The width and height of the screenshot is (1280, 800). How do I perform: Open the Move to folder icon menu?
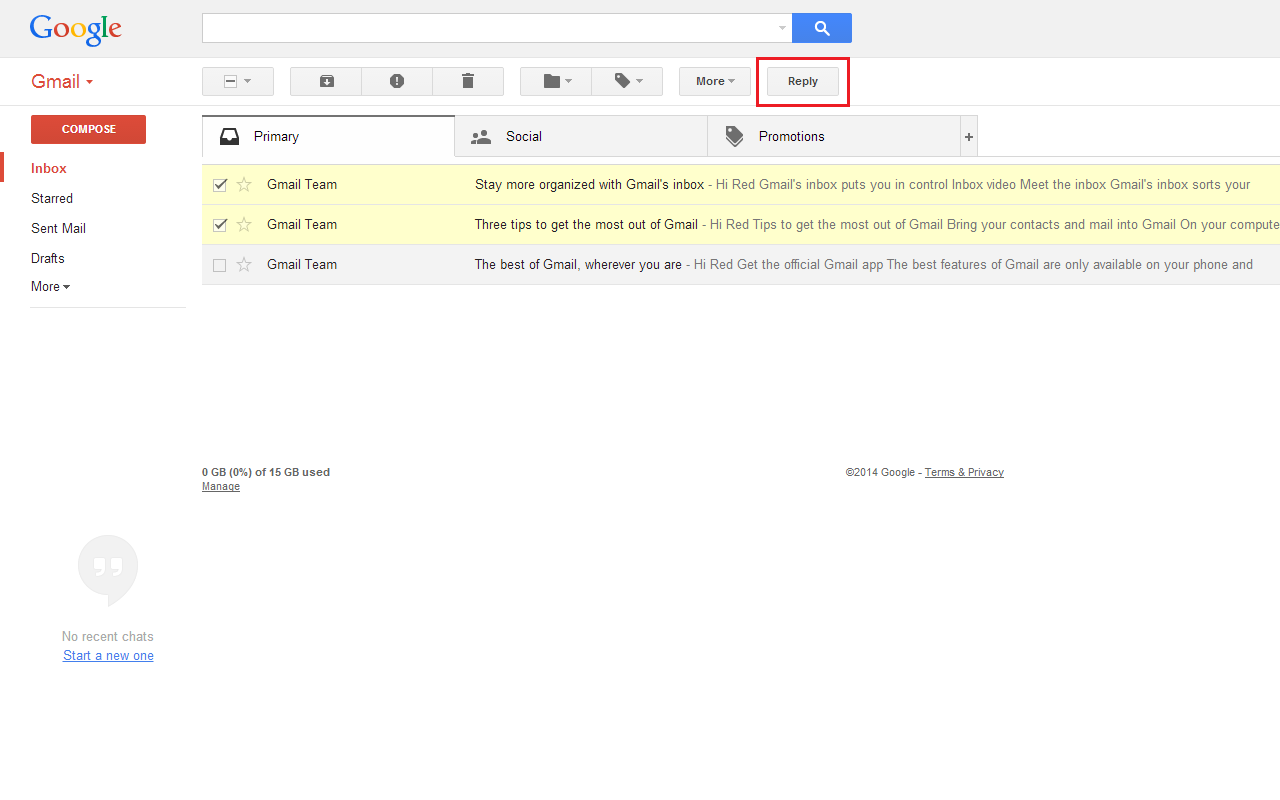tap(556, 81)
